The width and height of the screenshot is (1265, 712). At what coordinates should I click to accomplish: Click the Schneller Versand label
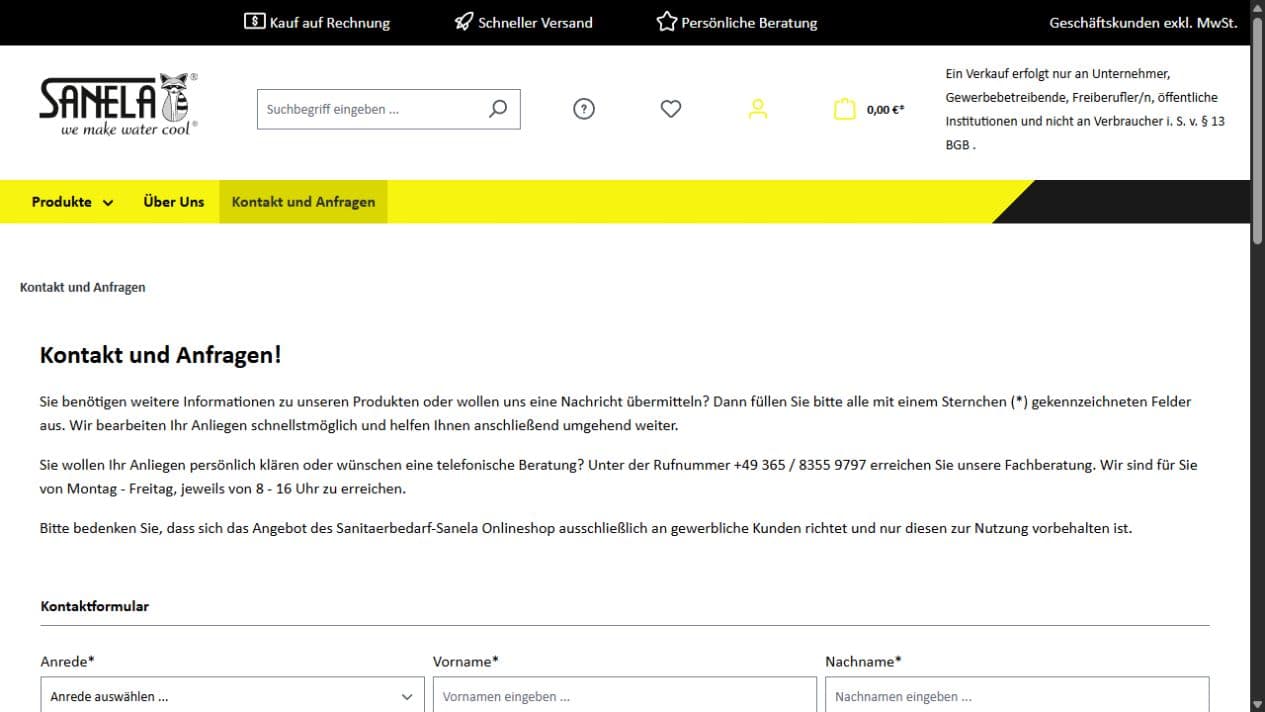pyautogui.click(x=535, y=22)
